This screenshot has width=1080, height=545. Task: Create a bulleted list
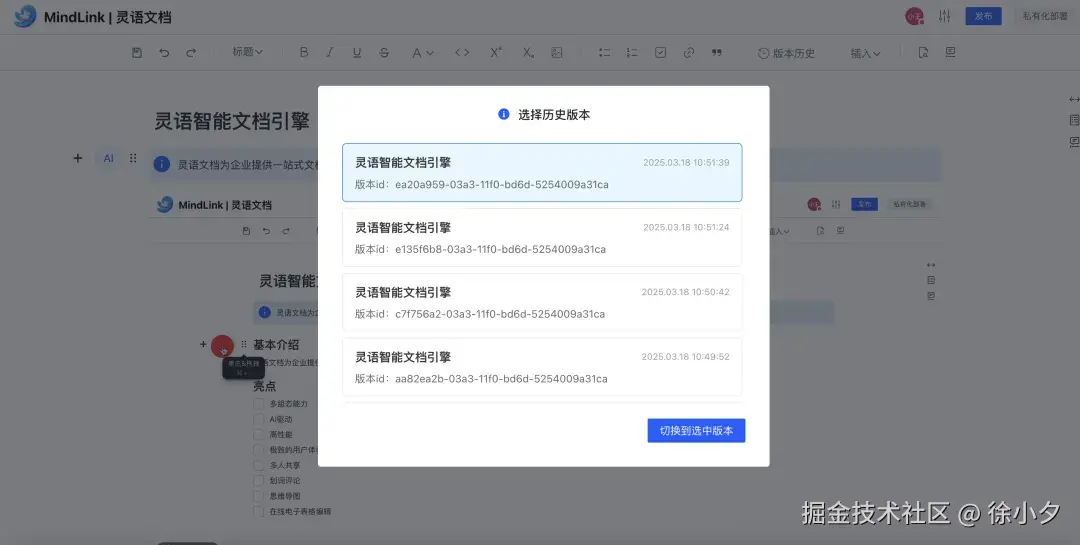tap(604, 52)
